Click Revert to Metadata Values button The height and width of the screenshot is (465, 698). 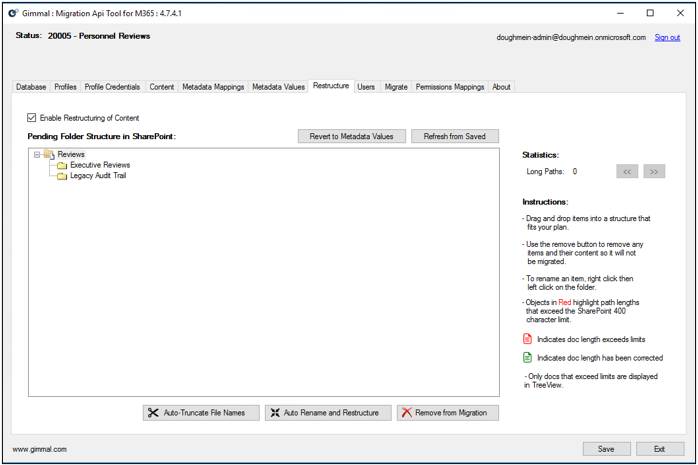point(351,136)
